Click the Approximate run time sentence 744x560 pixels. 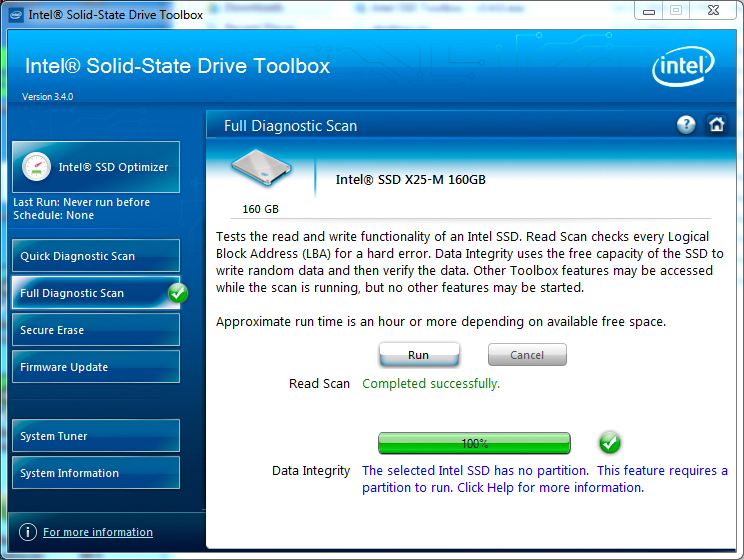click(441, 322)
